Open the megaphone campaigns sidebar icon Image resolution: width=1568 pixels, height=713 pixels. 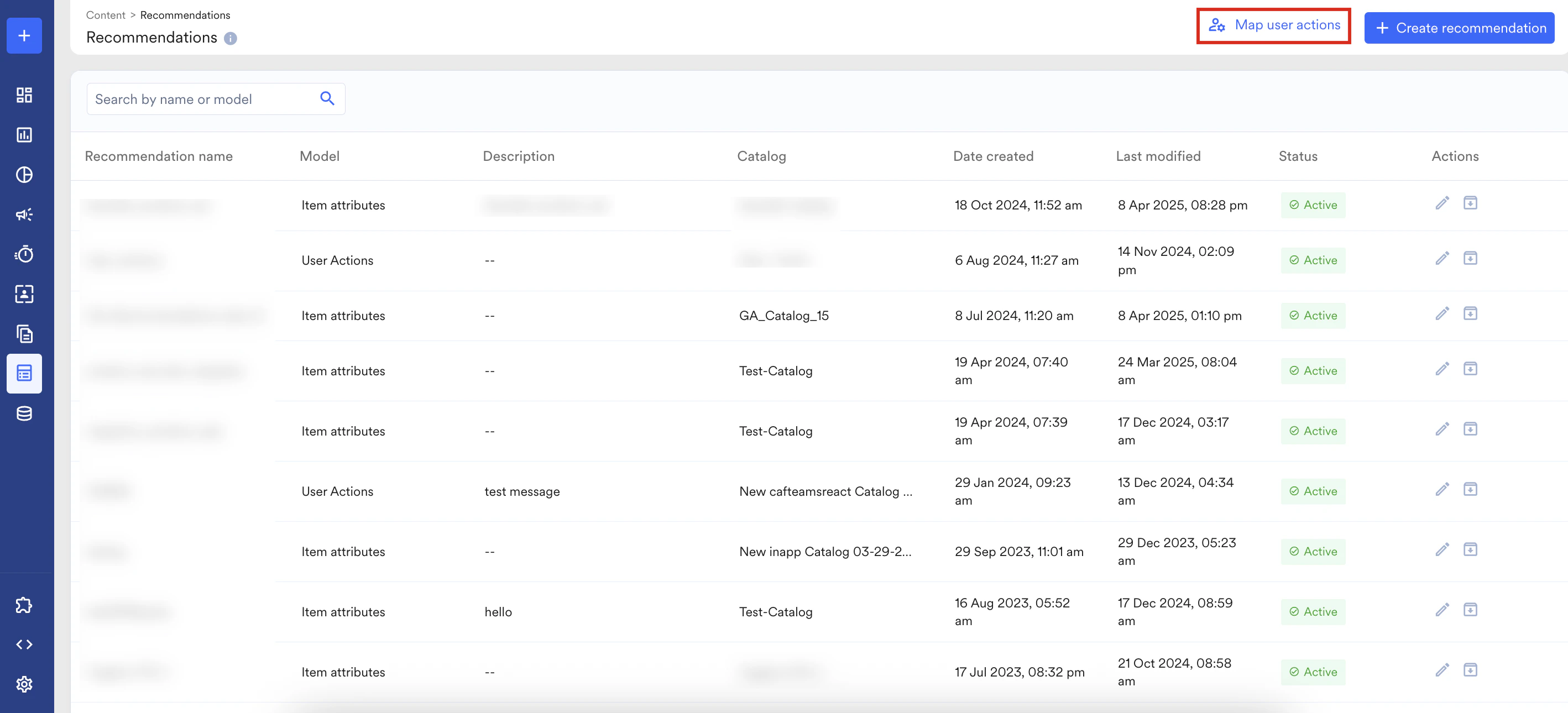(24, 214)
